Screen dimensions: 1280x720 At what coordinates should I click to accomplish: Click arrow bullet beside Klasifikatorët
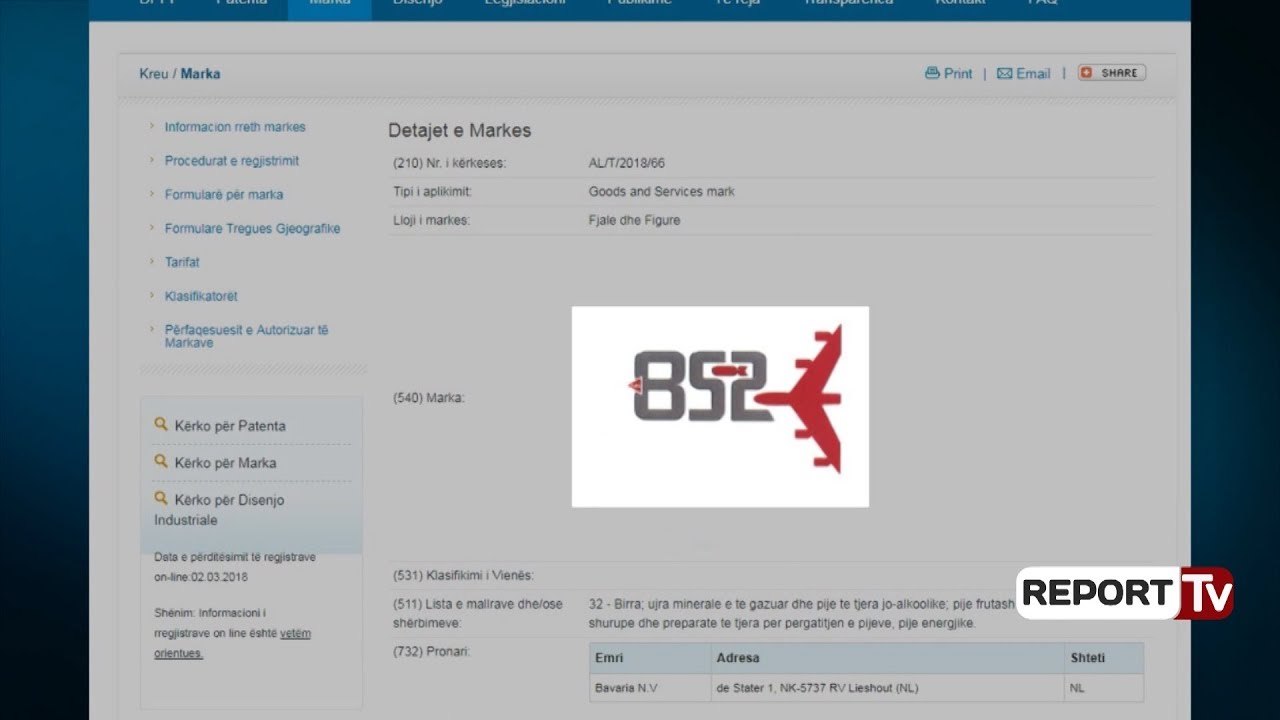pyautogui.click(x=152, y=296)
